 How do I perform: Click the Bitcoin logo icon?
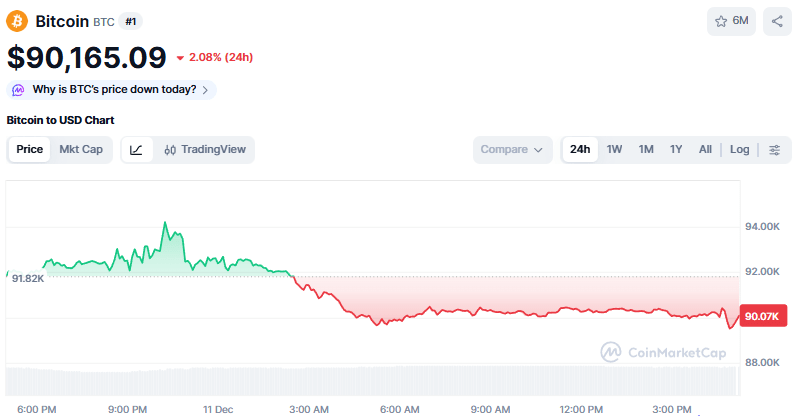(x=18, y=21)
